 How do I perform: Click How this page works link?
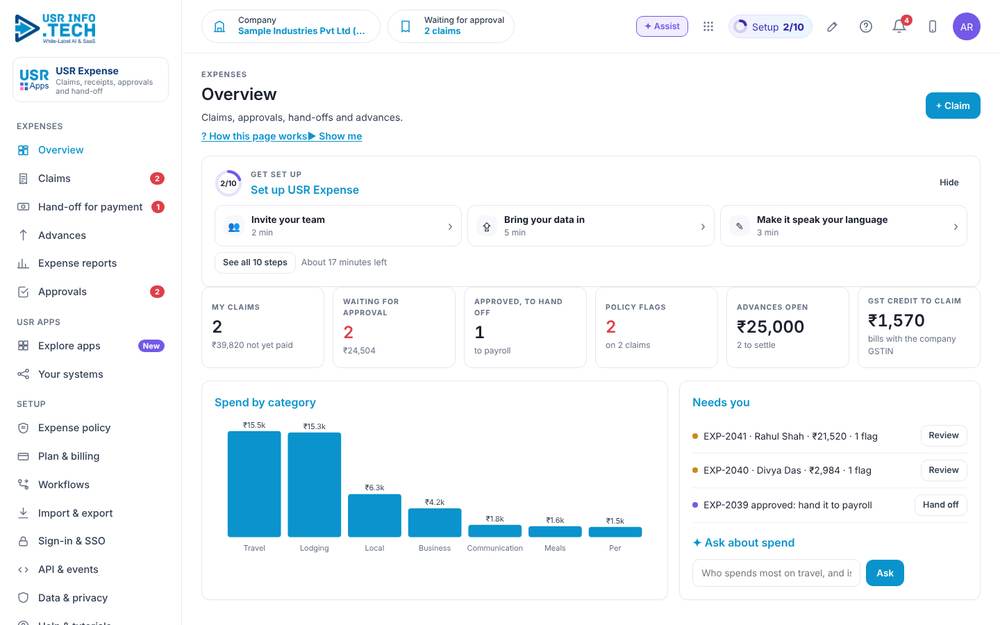click(x=254, y=136)
